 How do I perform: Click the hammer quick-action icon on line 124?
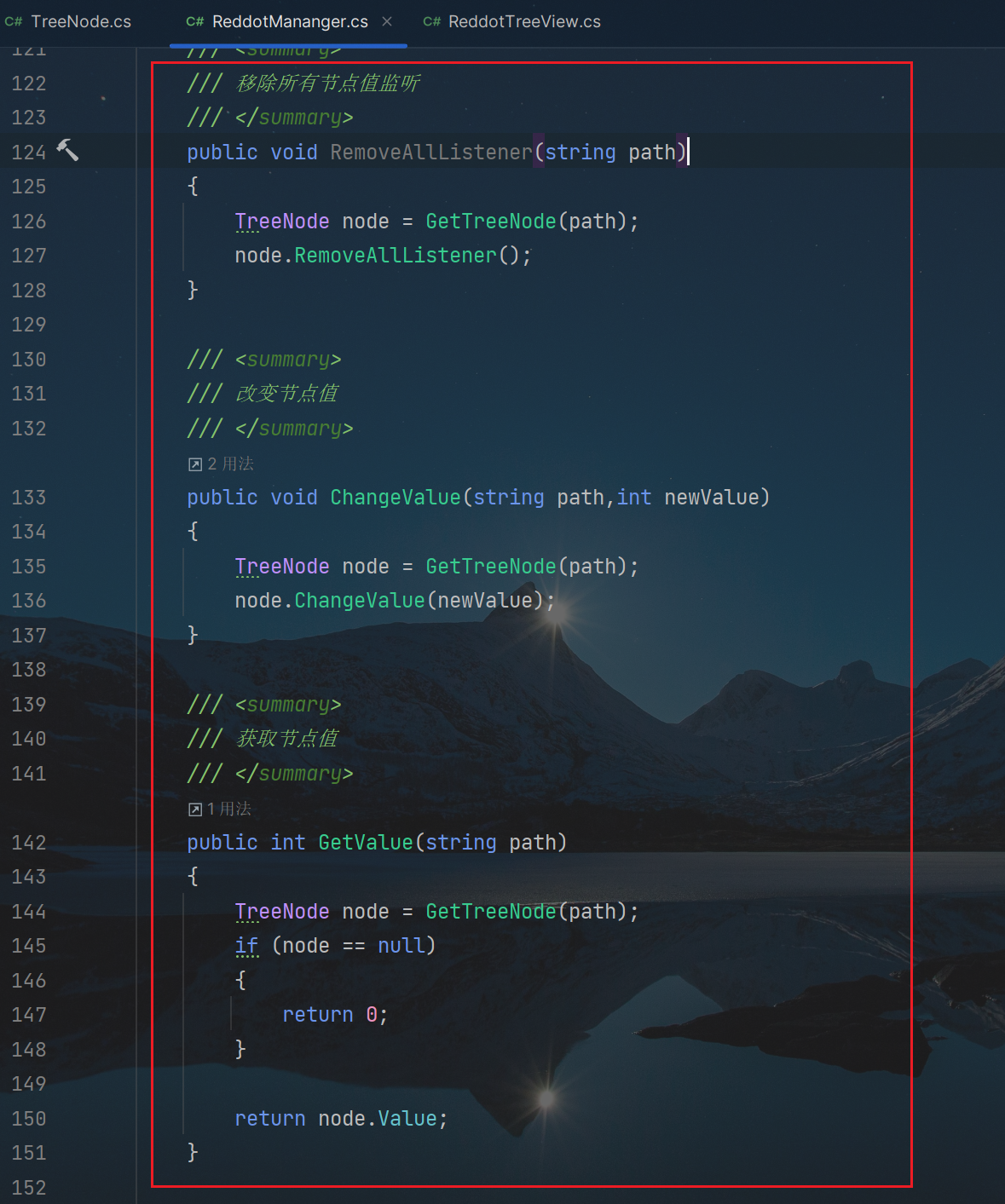(67, 150)
